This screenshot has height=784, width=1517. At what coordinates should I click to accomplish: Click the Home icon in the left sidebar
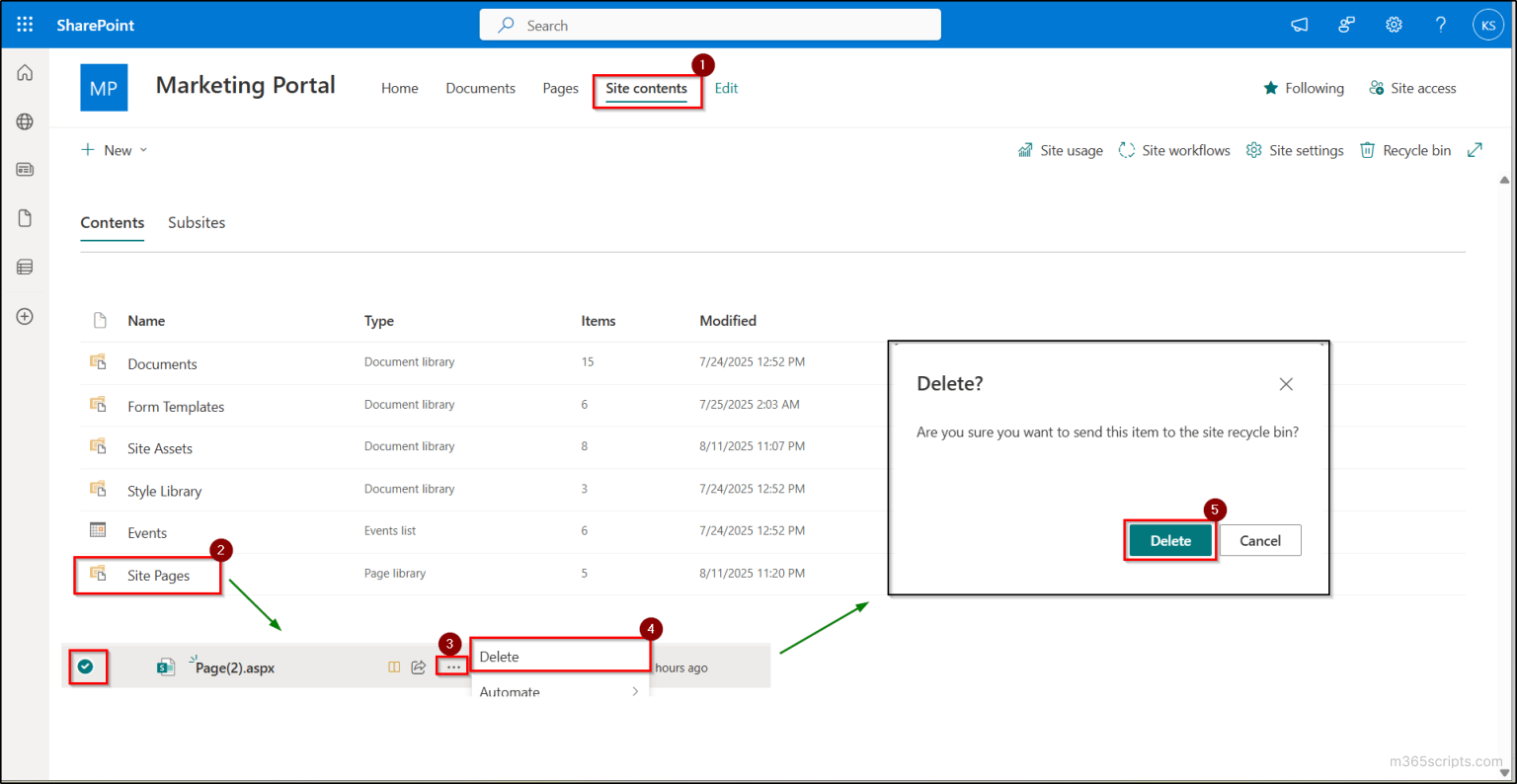24,72
